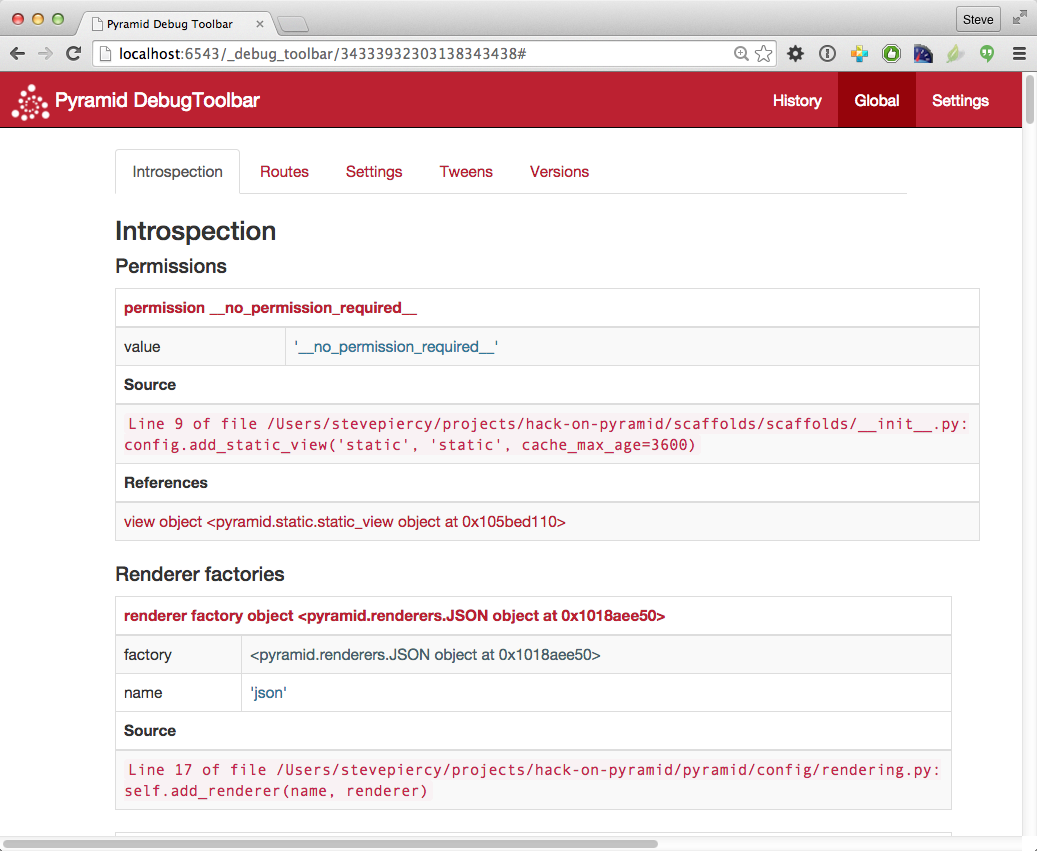1037x851 pixels.
Task: Click the green thumbs-up extension icon
Action: coord(891,54)
